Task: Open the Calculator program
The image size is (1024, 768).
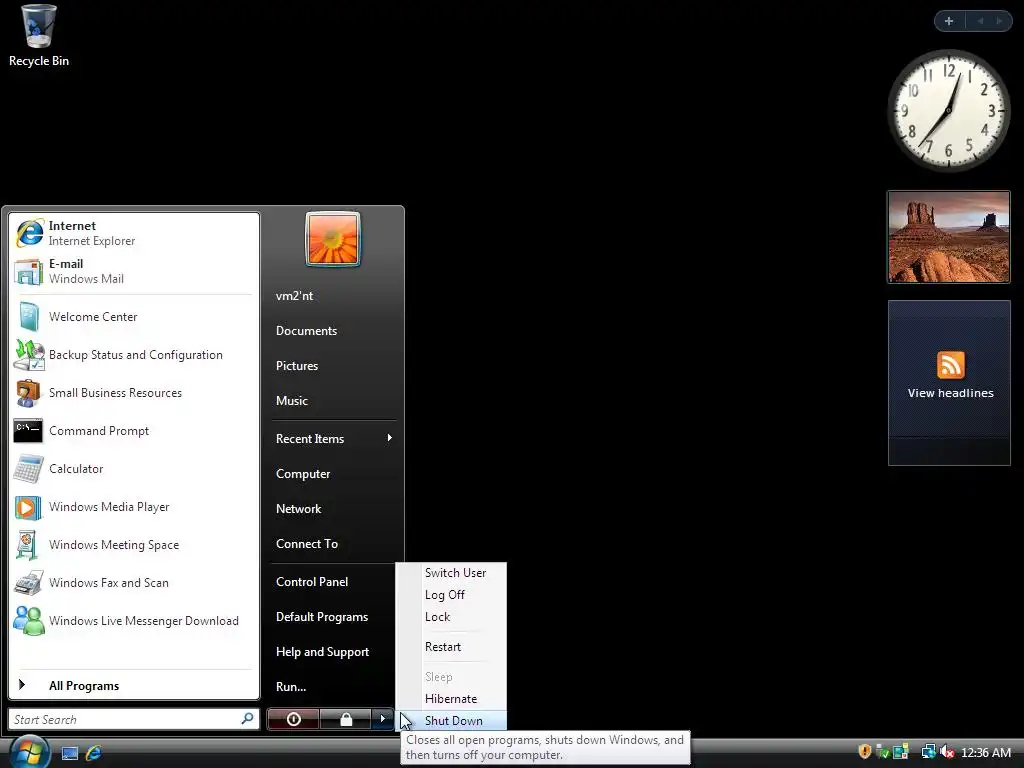Action: pyautogui.click(x=134, y=468)
